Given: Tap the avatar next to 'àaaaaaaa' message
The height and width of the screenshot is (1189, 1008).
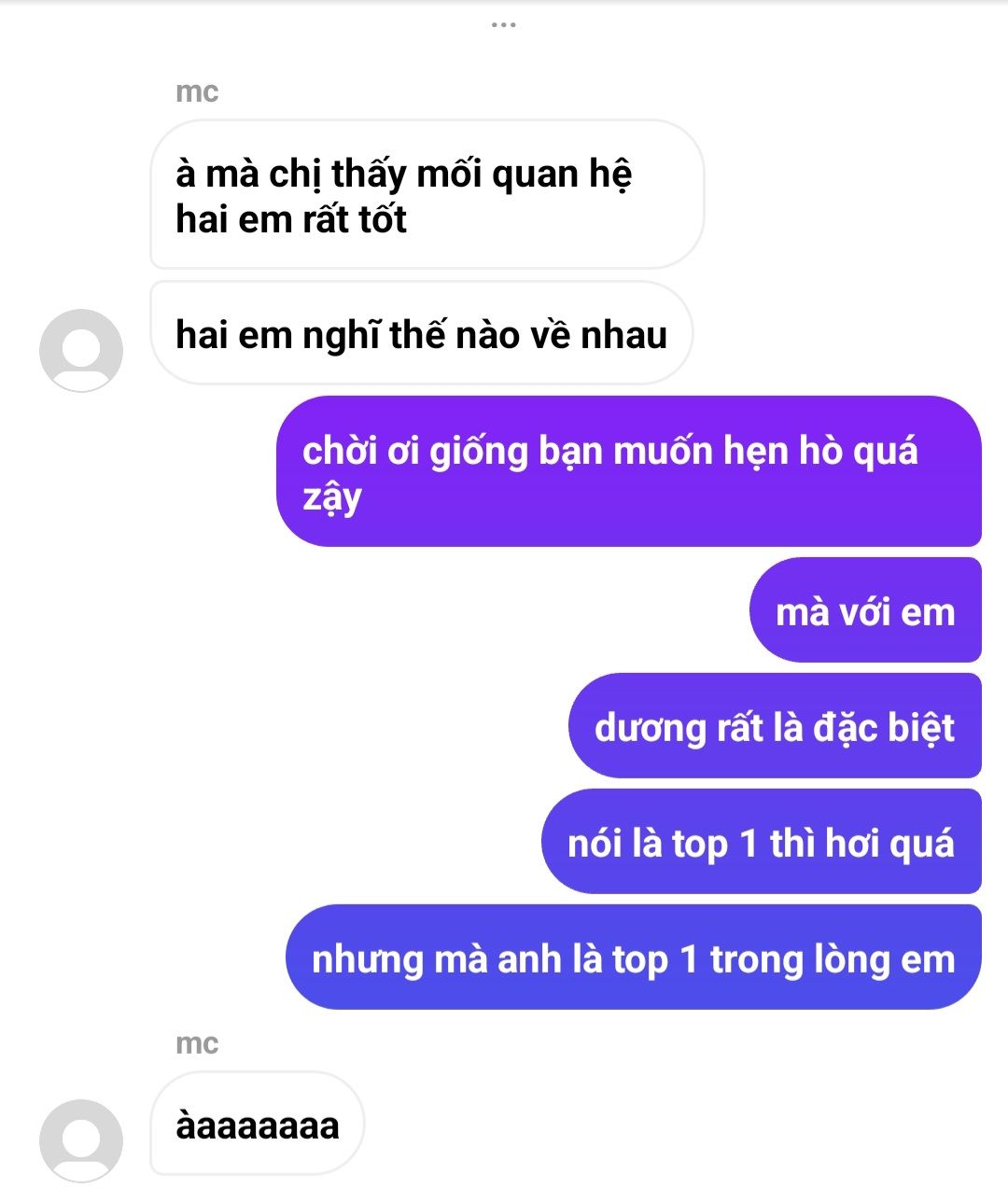Looking at the screenshot, I should point(81,1140).
